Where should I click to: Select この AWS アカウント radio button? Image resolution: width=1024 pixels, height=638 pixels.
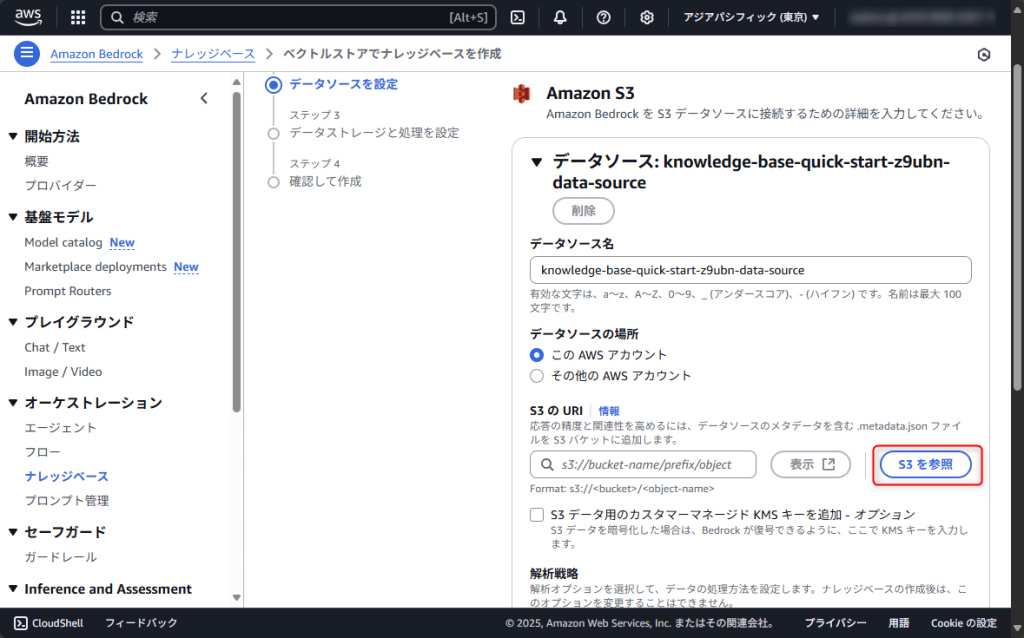pyautogui.click(x=537, y=355)
